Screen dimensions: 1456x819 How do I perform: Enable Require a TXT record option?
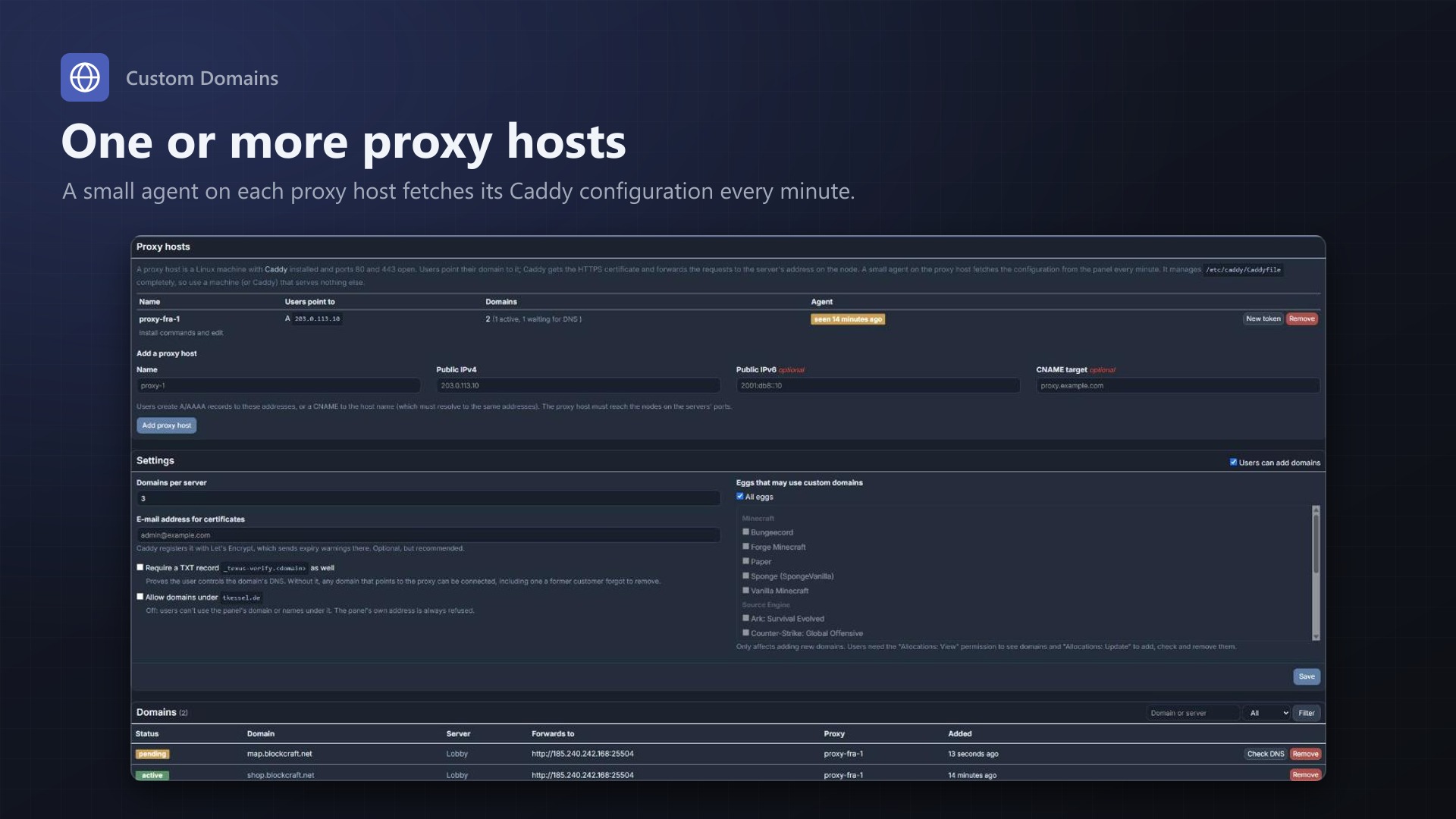click(140, 567)
